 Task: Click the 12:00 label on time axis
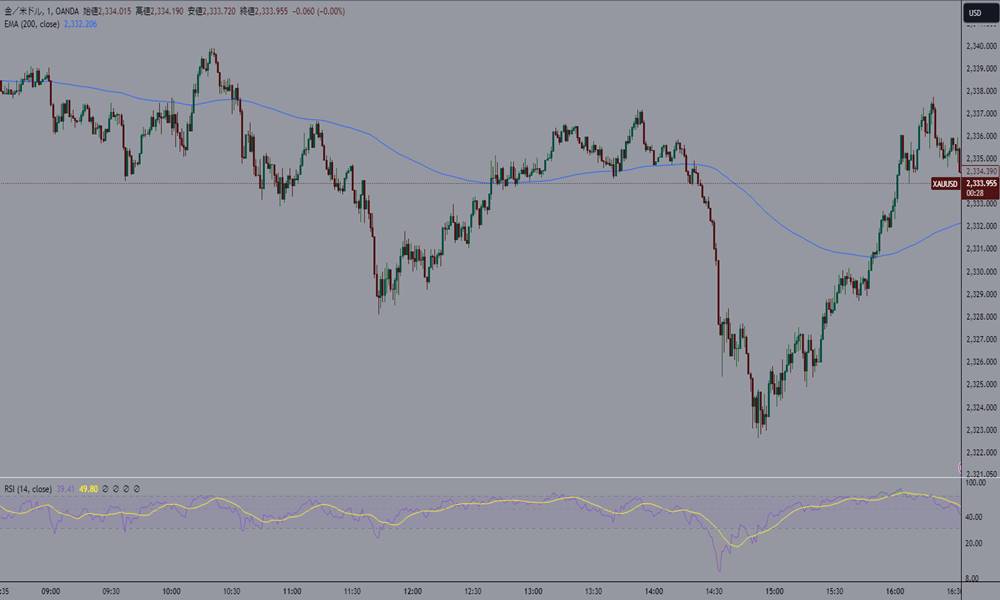point(411,590)
